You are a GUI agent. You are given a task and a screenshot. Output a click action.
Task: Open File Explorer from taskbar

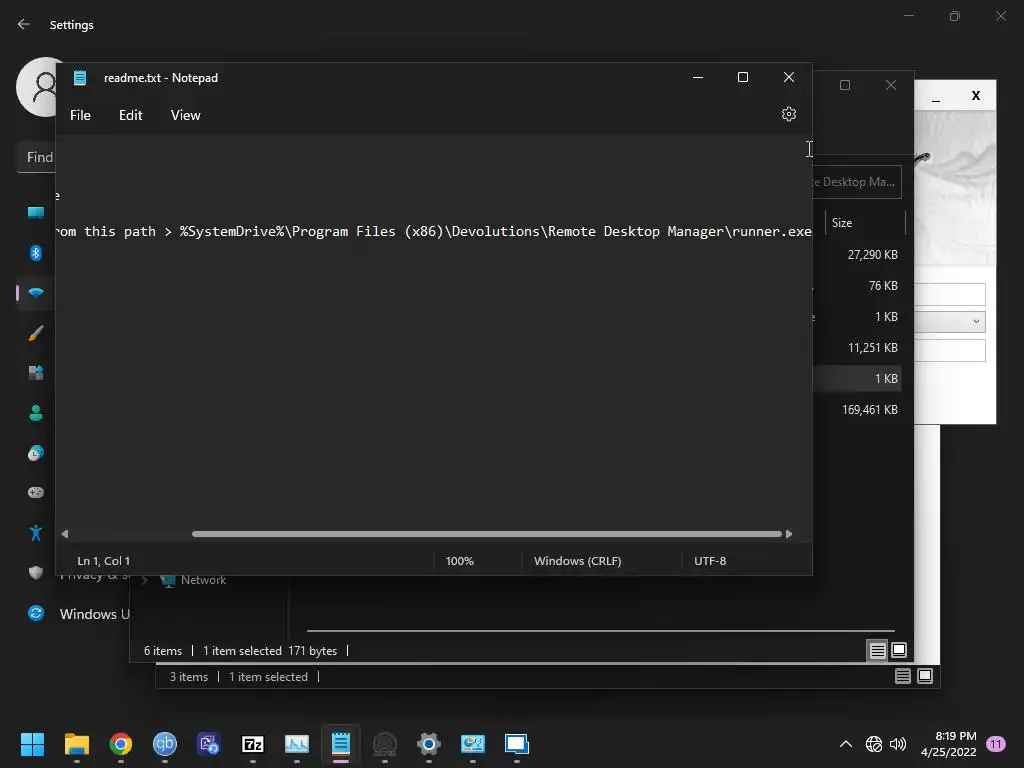point(76,744)
